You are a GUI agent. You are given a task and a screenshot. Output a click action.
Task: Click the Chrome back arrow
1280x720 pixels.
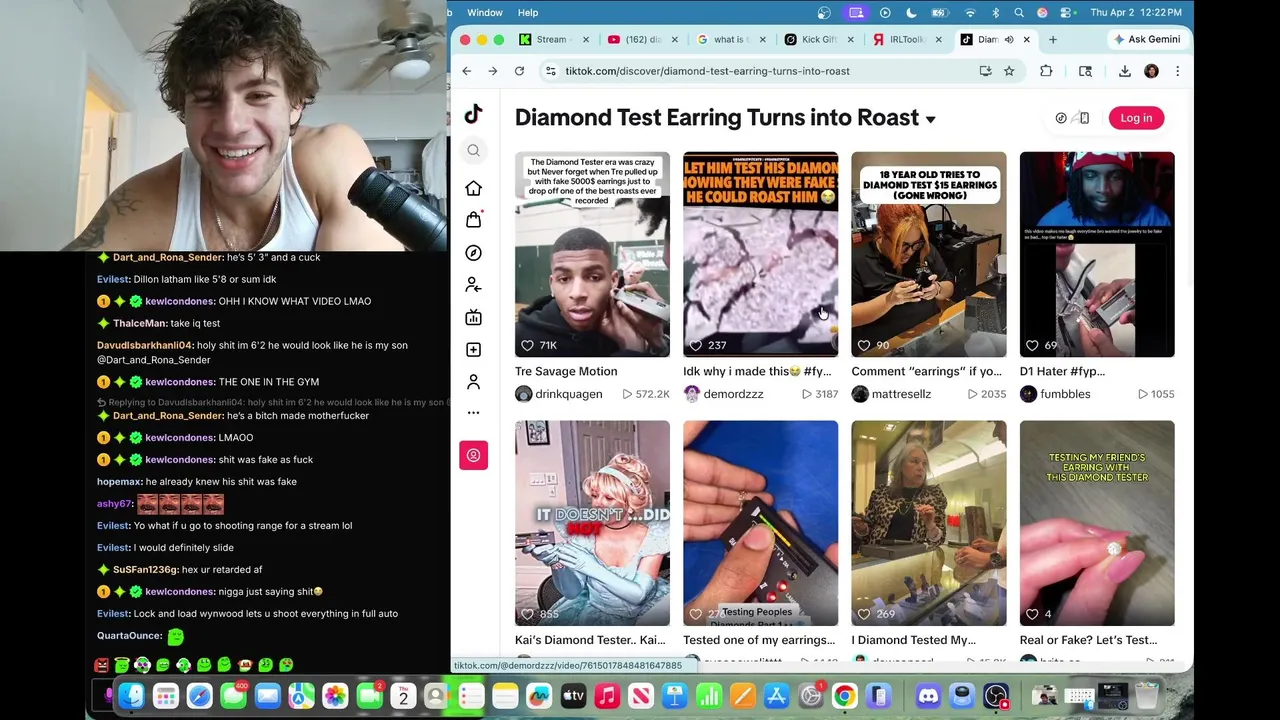(x=467, y=71)
